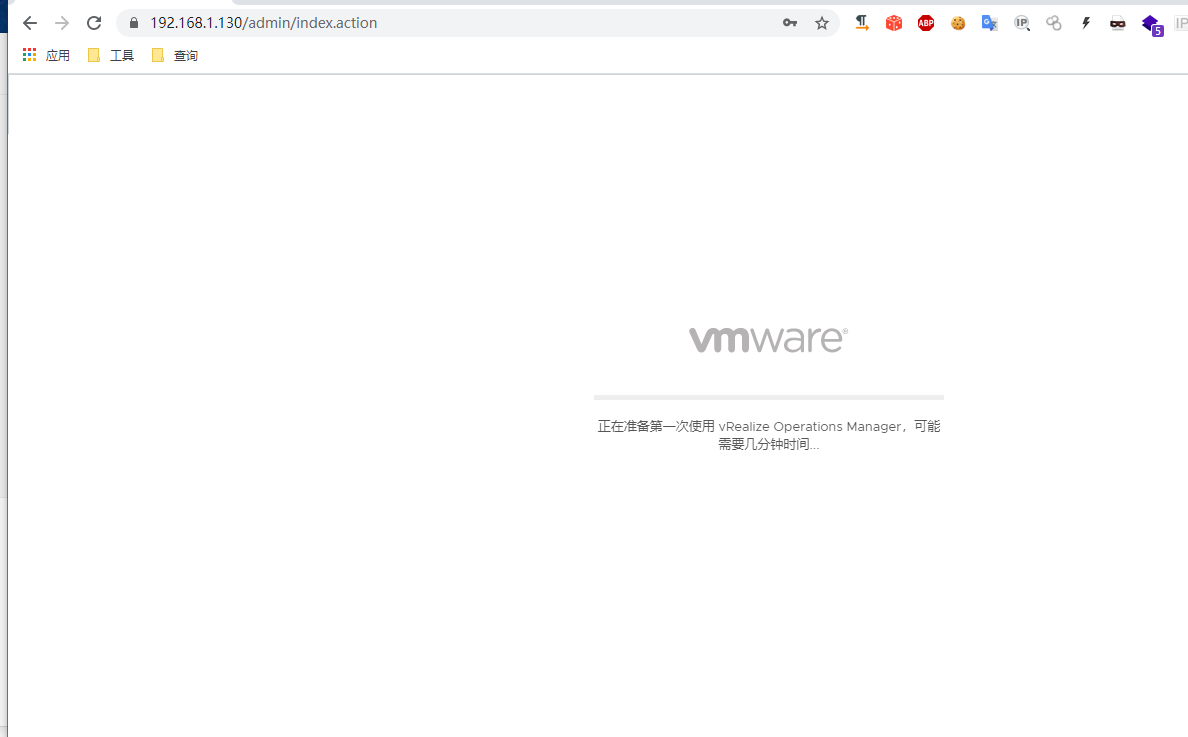
Task: Open the AdBlock Plus extension
Action: coord(926,23)
